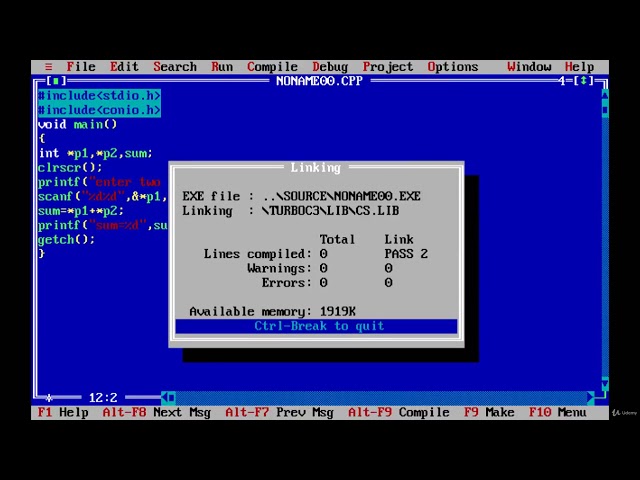The width and height of the screenshot is (640, 480).
Task: Click the vertical scrollbar down arrow
Action: [x=604, y=383]
